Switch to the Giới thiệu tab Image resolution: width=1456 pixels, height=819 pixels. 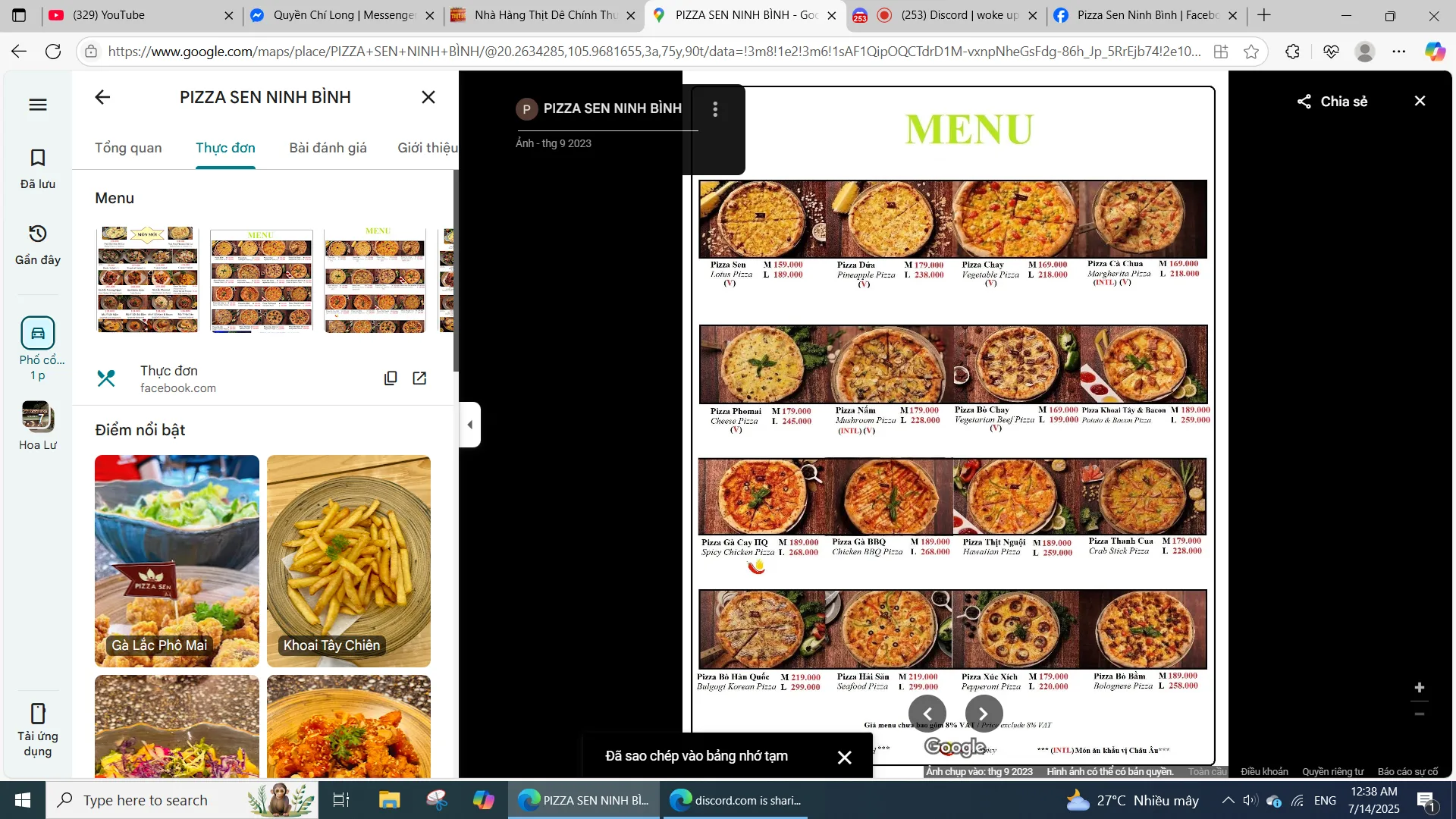427,148
